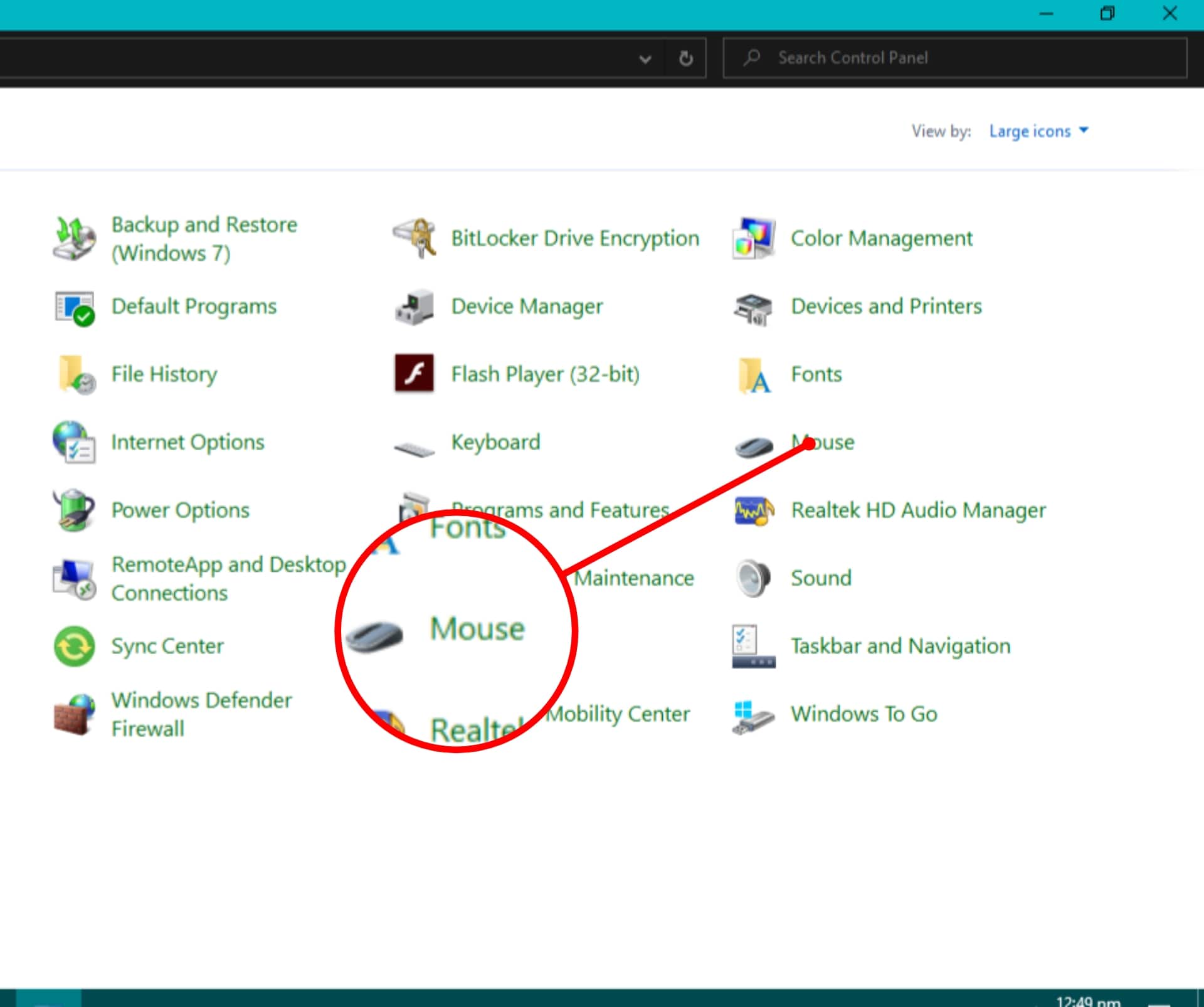
Task: Click the Programs and Features link
Action: tap(561, 510)
